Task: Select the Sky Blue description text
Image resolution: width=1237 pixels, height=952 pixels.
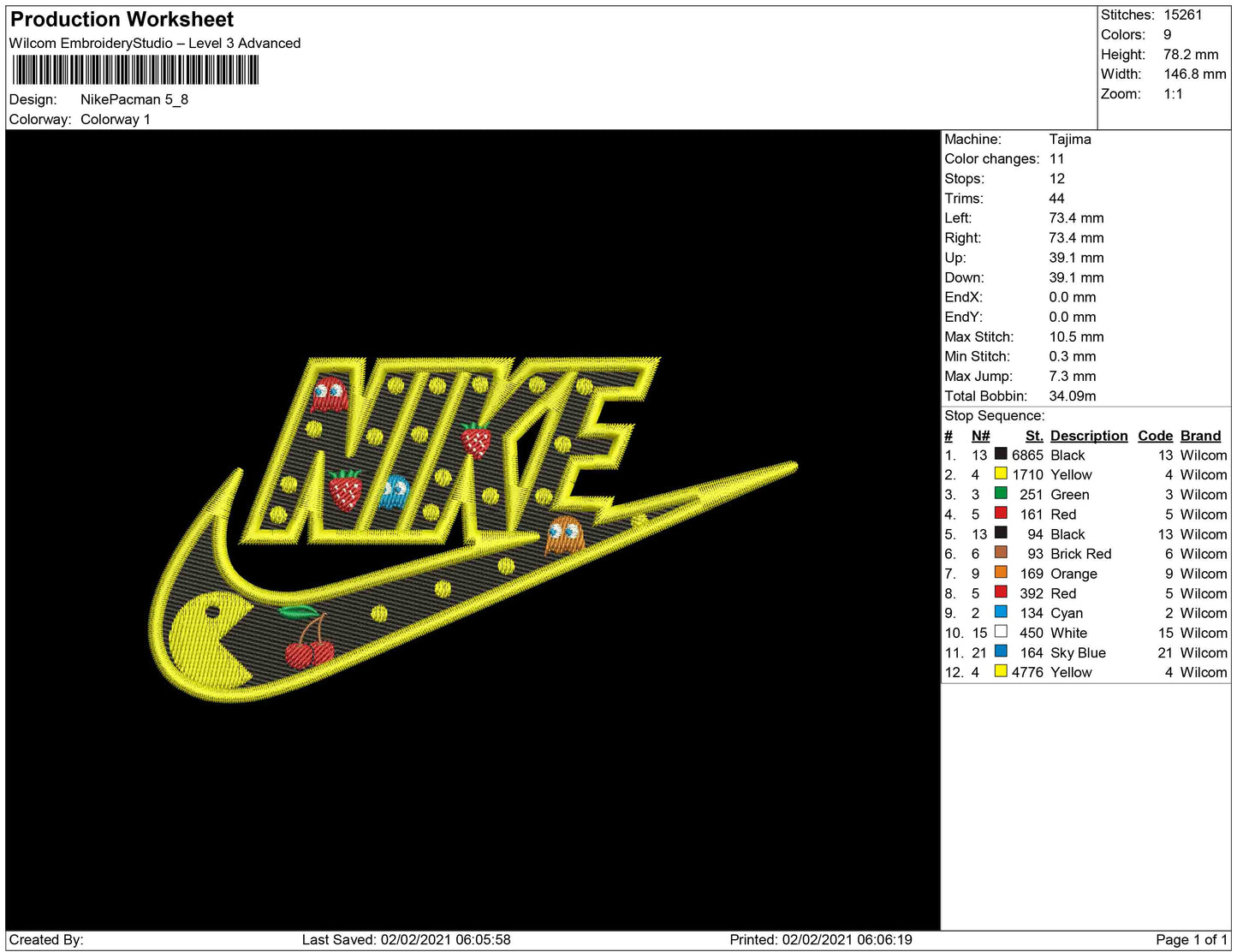Action: pos(1079,652)
